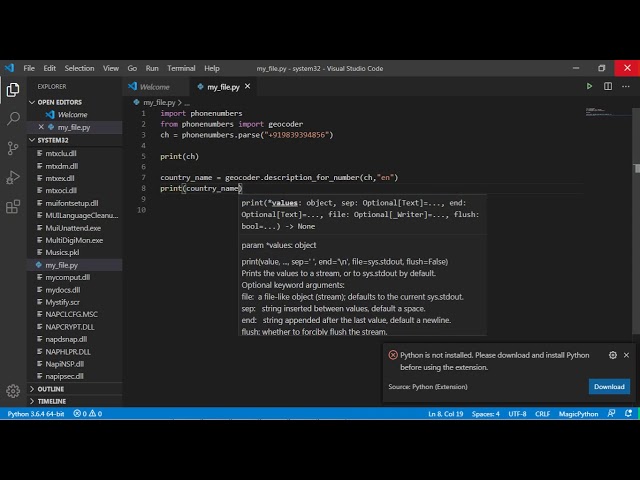This screenshot has width=640, height=480.
Task: Open the Extensions view
Action: pos(13,207)
